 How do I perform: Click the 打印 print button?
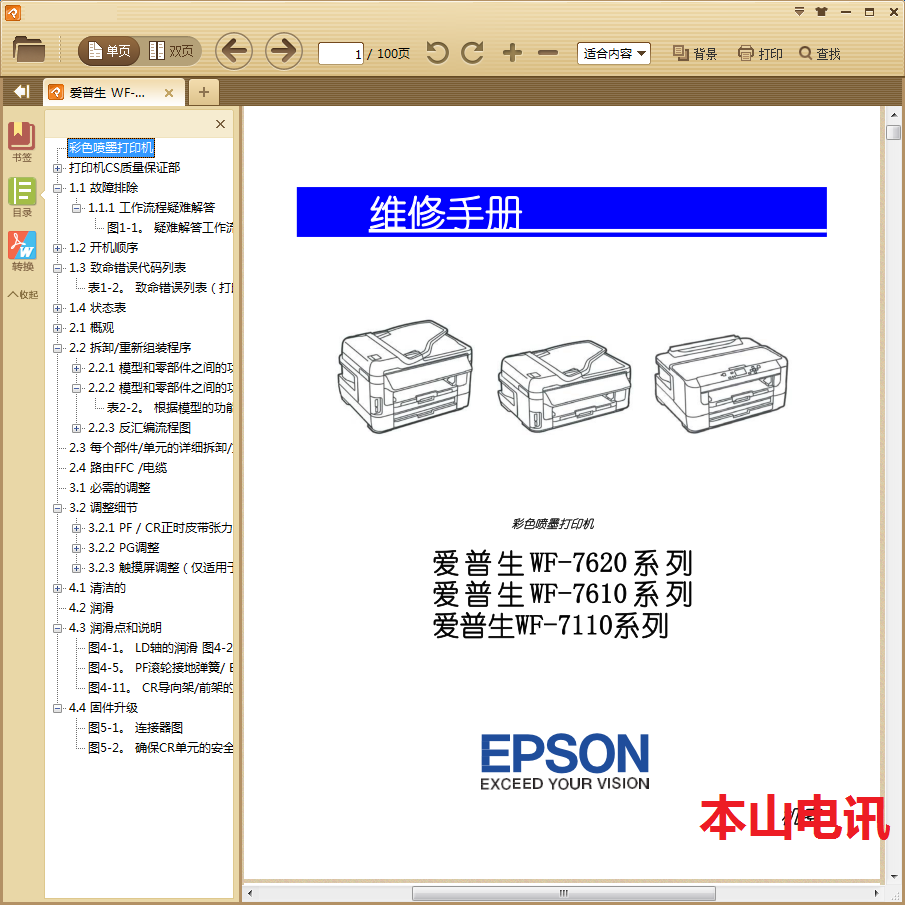coord(760,54)
